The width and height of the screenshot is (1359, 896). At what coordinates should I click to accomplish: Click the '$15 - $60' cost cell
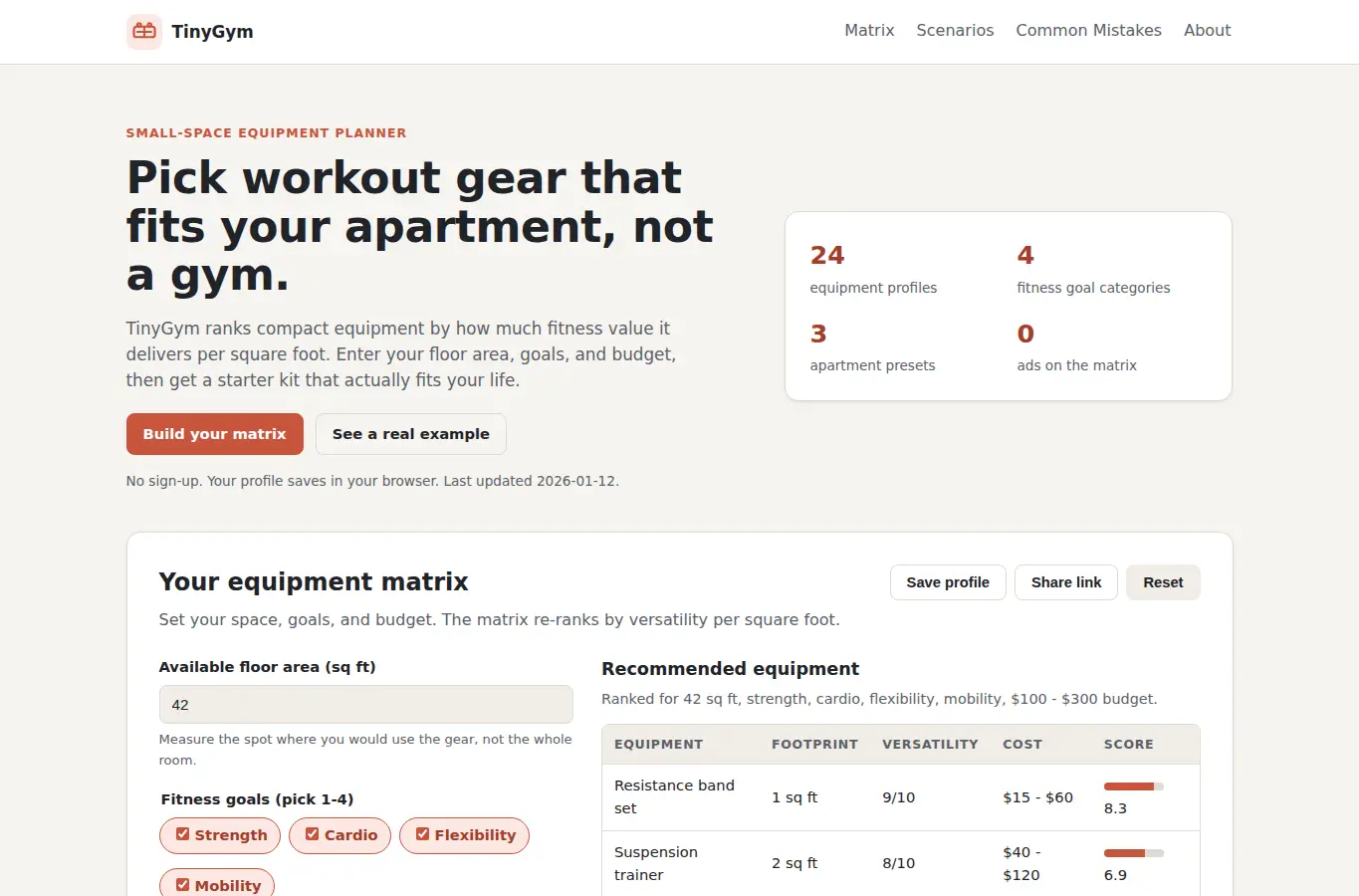click(1037, 797)
